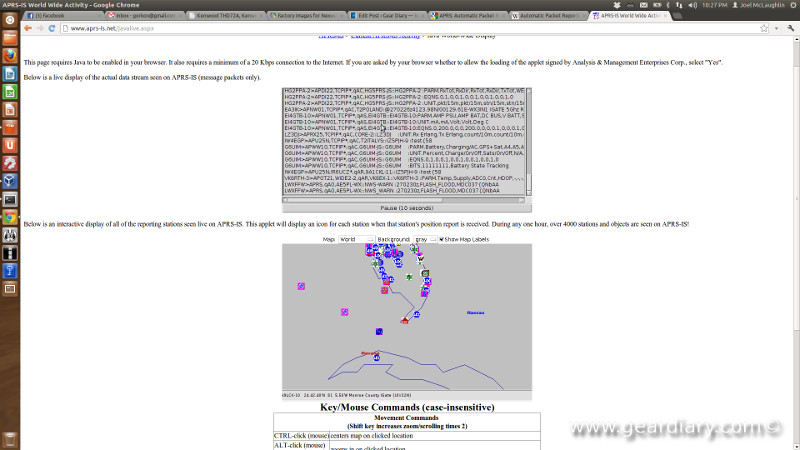This screenshot has height=450, width=800.
Task: Bookmark this page with the star
Action: point(764,29)
